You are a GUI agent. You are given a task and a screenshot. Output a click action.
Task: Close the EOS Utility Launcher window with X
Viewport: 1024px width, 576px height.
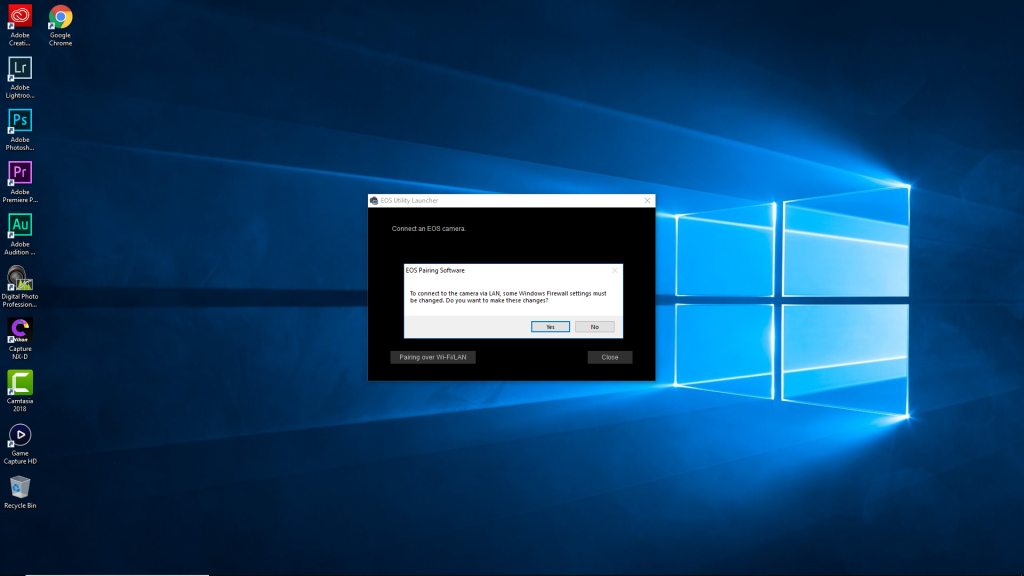646,201
